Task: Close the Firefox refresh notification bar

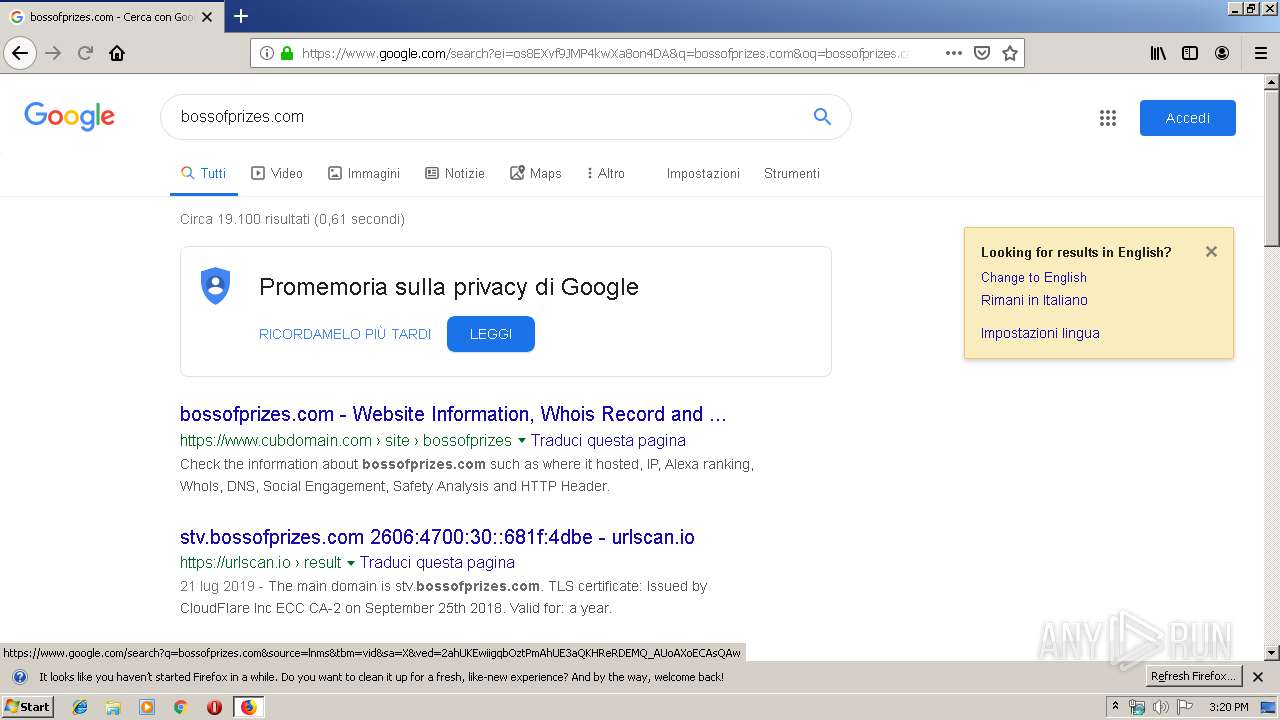Action: pyautogui.click(x=1258, y=677)
